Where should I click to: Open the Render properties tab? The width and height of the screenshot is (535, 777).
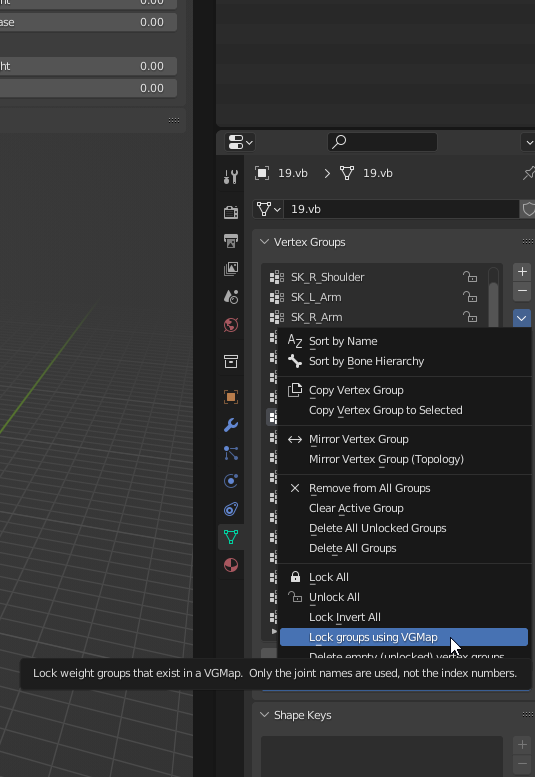[231, 212]
